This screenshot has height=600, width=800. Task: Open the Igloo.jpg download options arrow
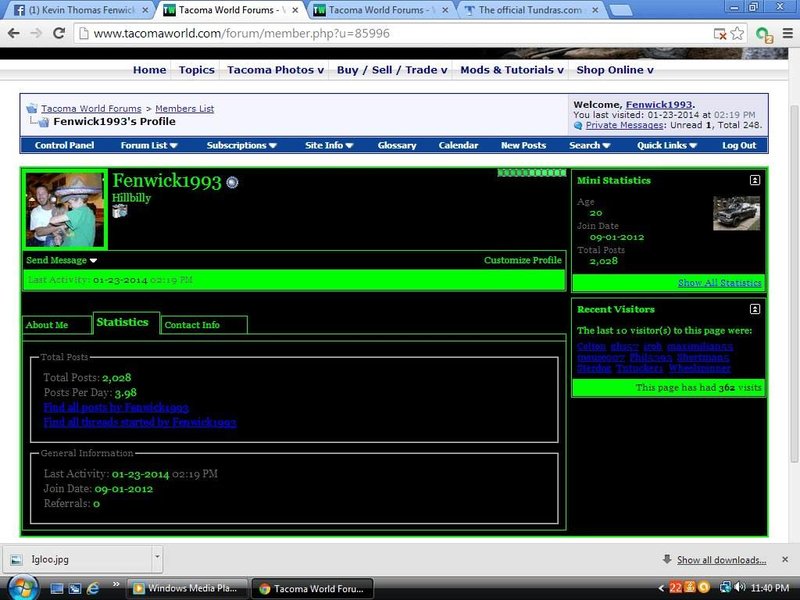point(157,558)
